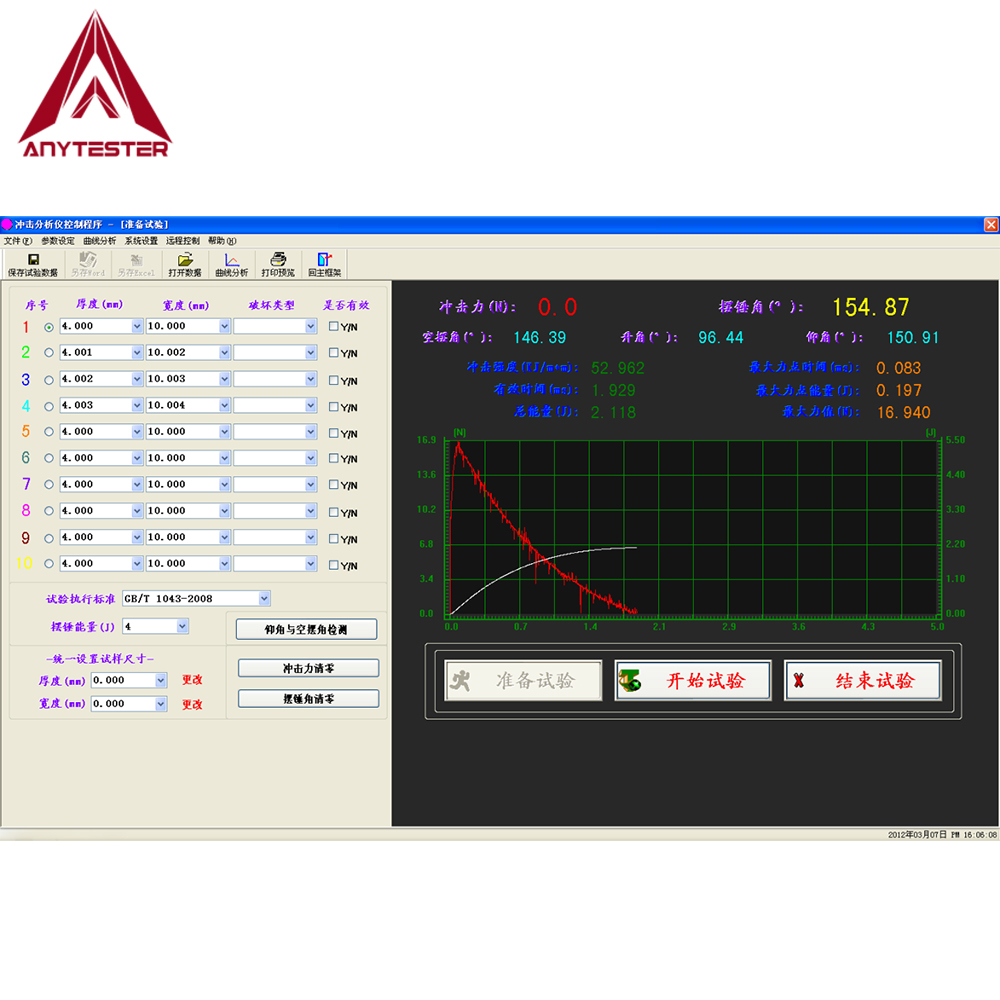Tick the Y/N checkbox in row 4
Viewport: 1000px width, 1000px height.
pos(334,406)
